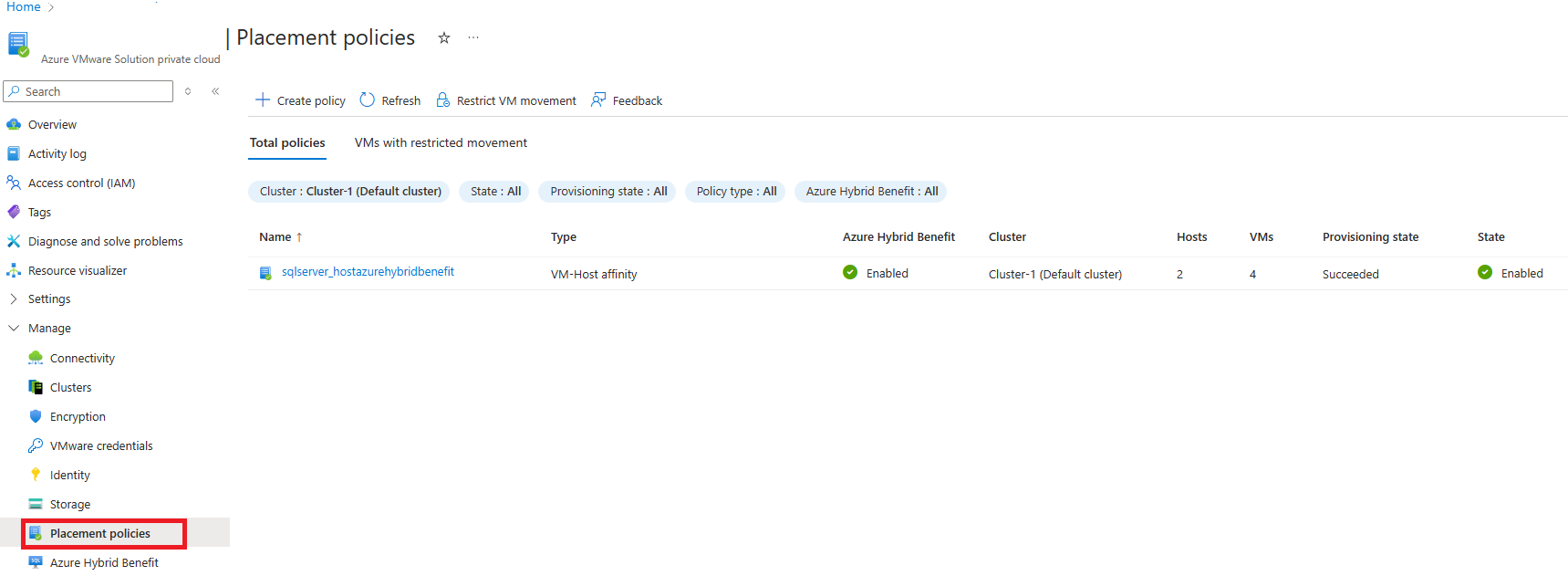The height and width of the screenshot is (576, 1568).
Task: Sort by the Name column header
Action: (275, 236)
